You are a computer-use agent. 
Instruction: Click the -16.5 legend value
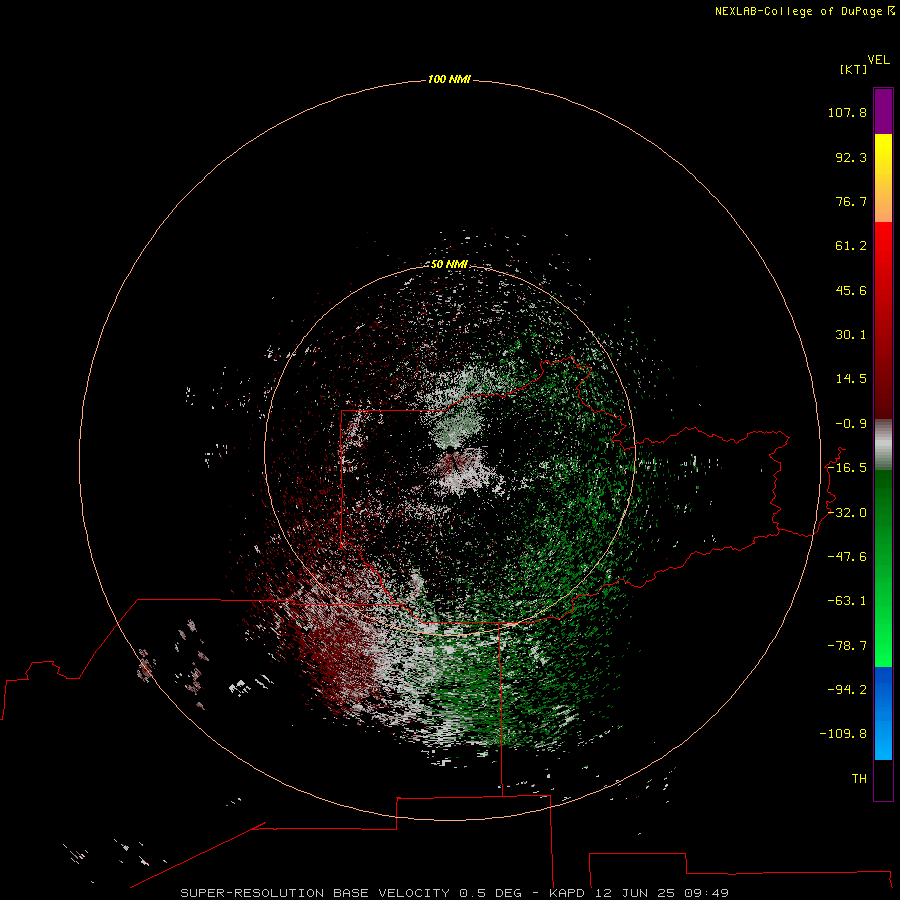tap(847, 468)
